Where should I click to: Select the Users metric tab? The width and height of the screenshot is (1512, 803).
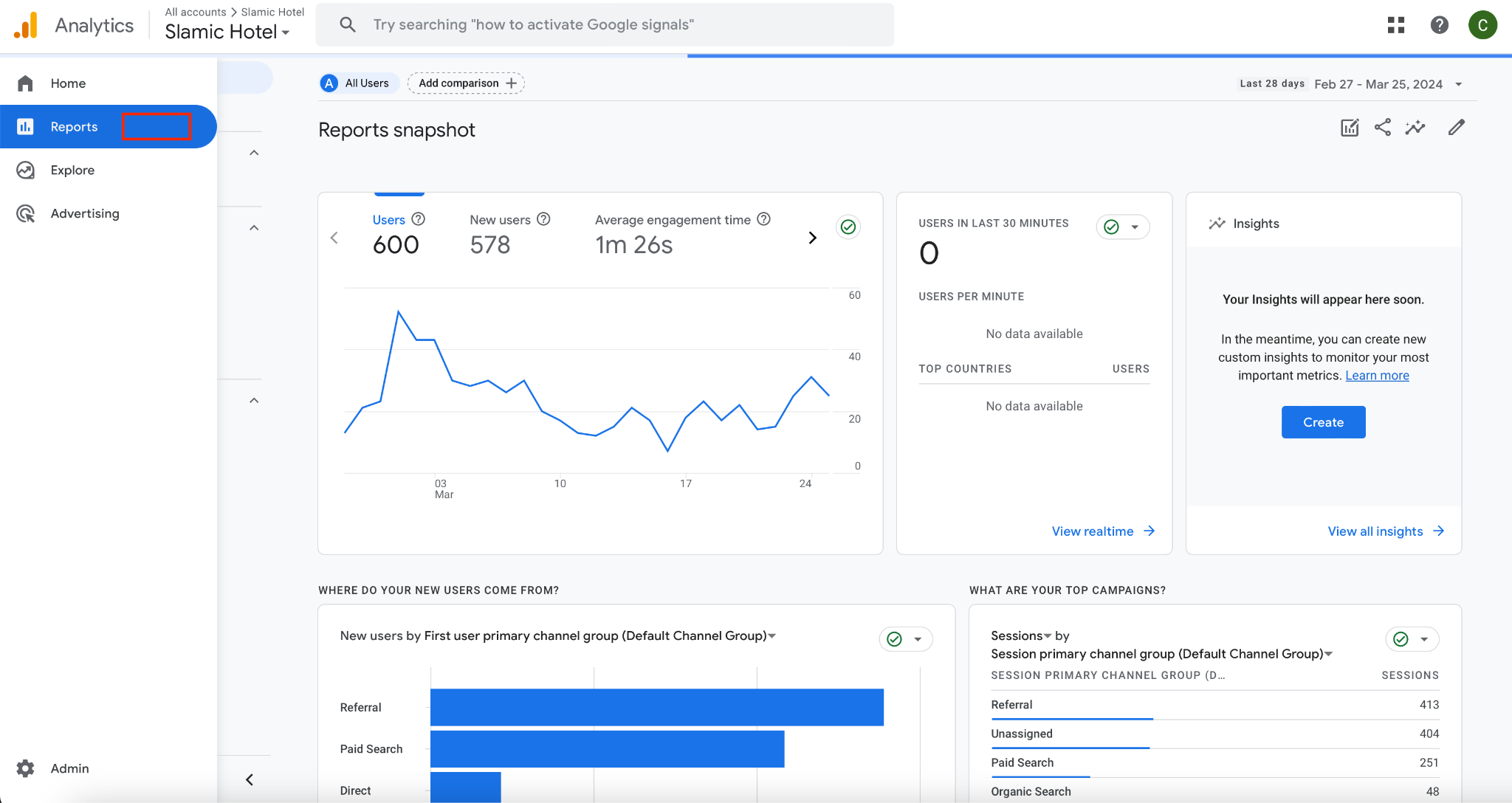(x=399, y=234)
